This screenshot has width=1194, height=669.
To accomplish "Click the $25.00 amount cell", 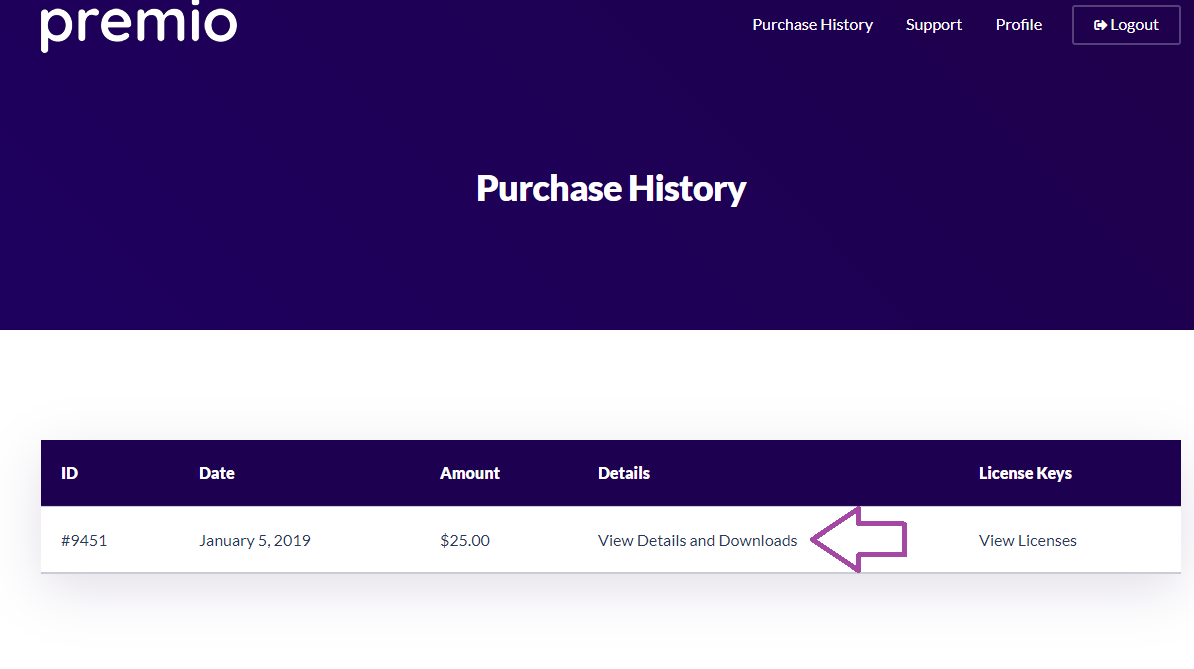I will pos(465,540).
